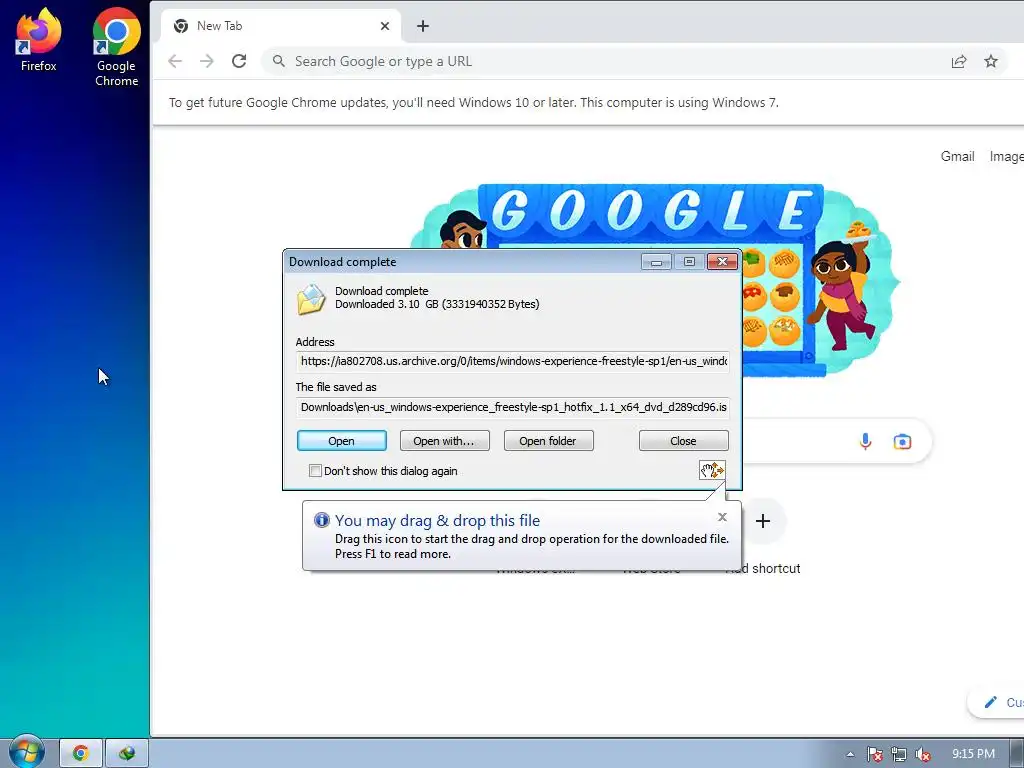Click the file saved as path field
Screen dimensions: 1024x768
pyautogui.click(x=513, y=407)
